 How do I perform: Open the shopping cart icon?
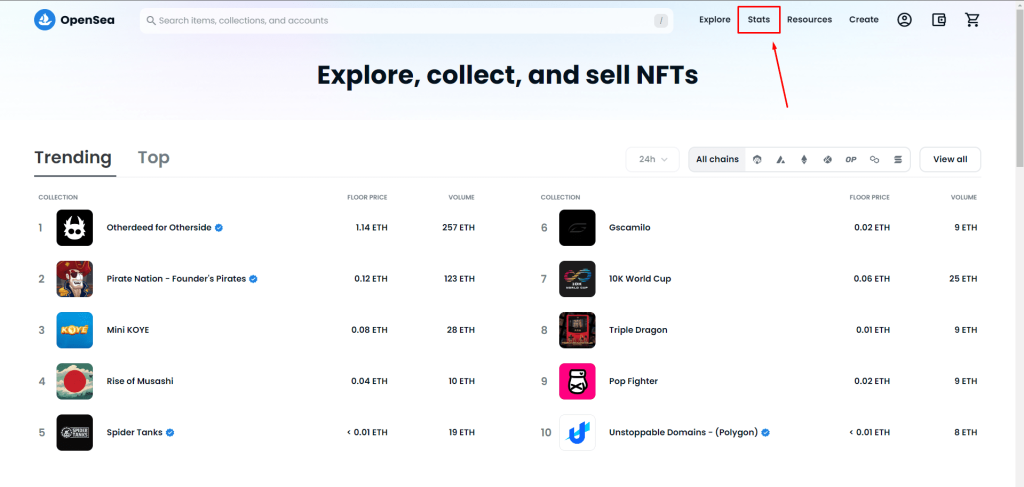[972, 20]
